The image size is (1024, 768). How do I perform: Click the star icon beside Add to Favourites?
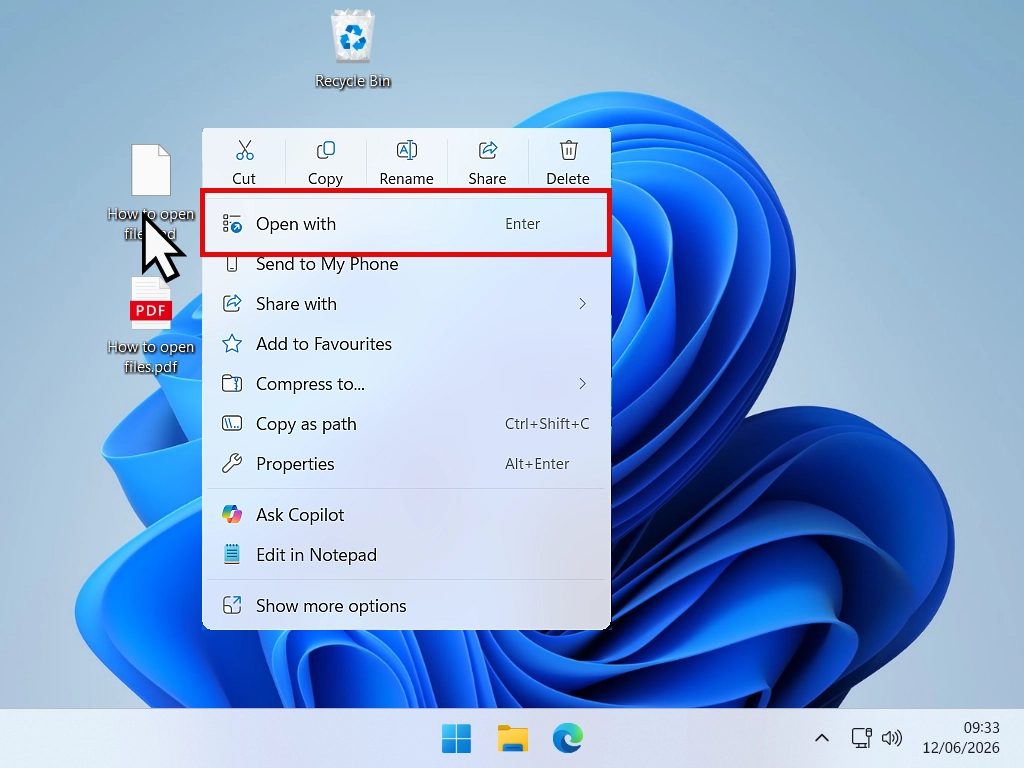[232, 344]
